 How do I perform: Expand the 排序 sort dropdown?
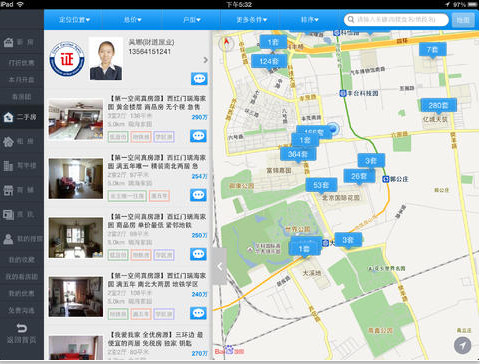point(309,20)
